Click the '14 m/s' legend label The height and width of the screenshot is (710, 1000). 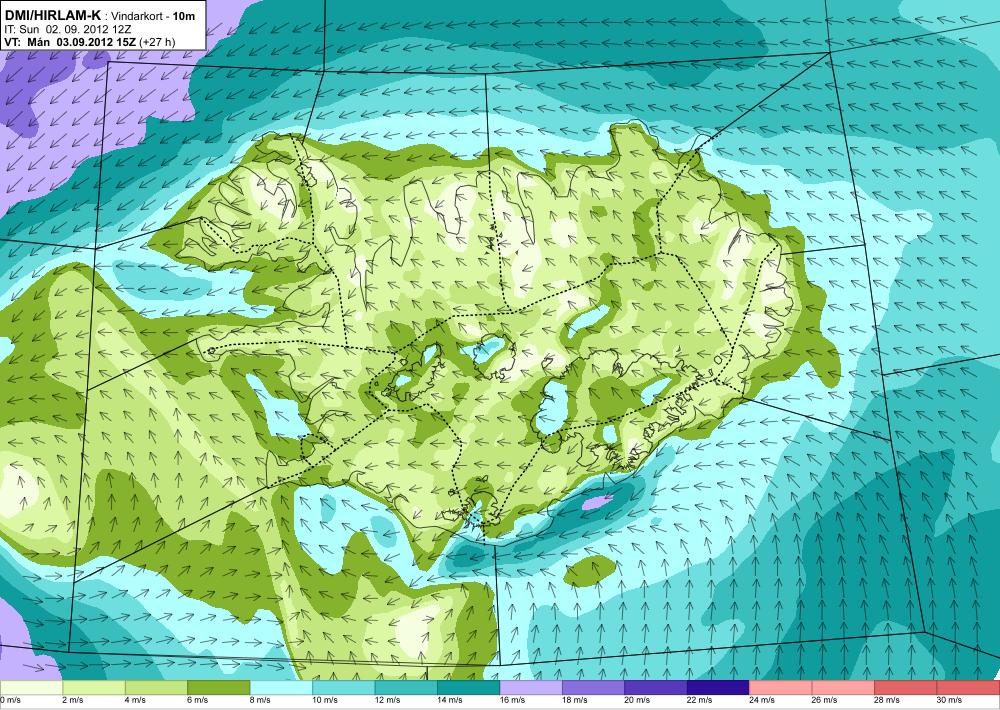pyautogui.click(x=450, y=700)
